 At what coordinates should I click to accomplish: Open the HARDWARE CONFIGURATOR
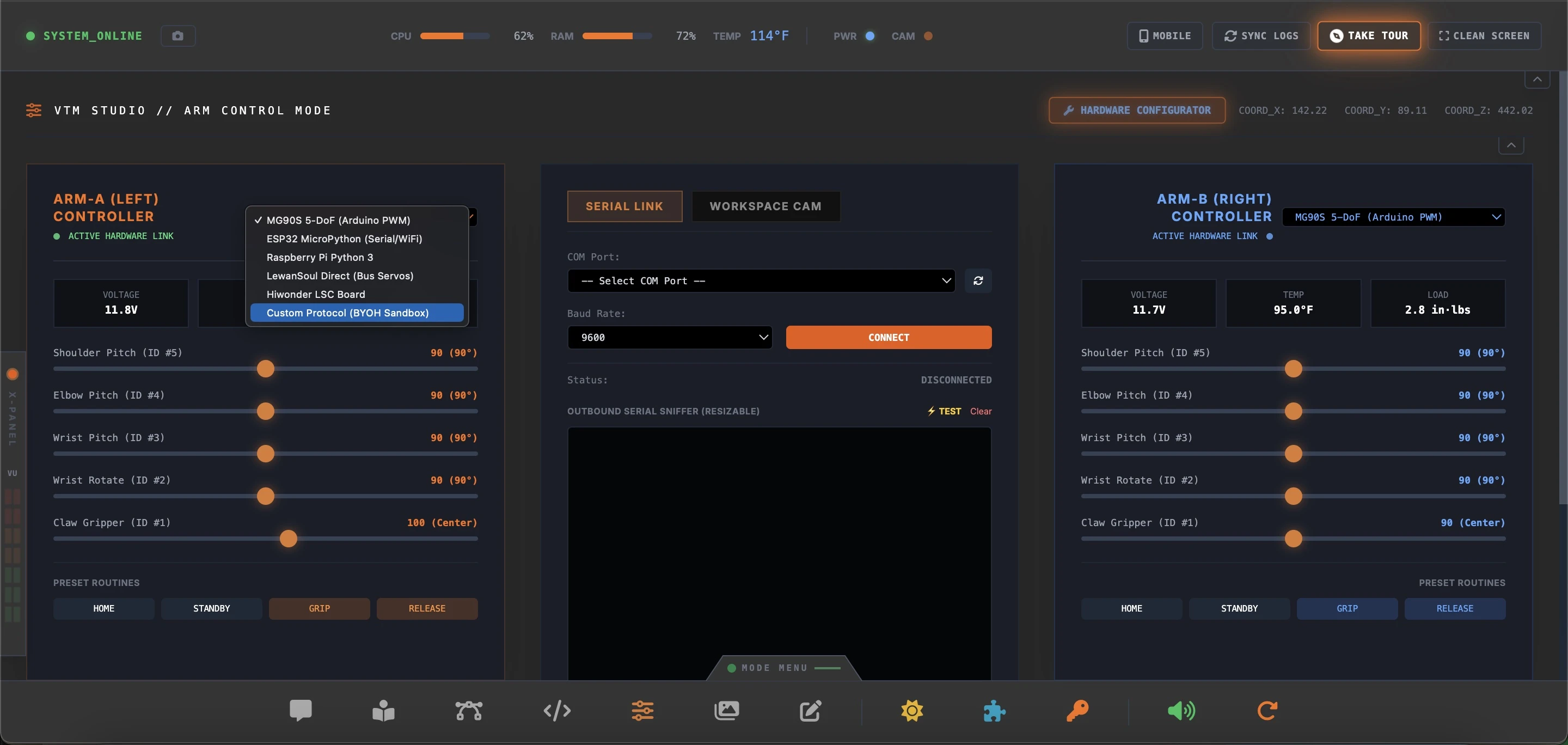(1136, 110)
